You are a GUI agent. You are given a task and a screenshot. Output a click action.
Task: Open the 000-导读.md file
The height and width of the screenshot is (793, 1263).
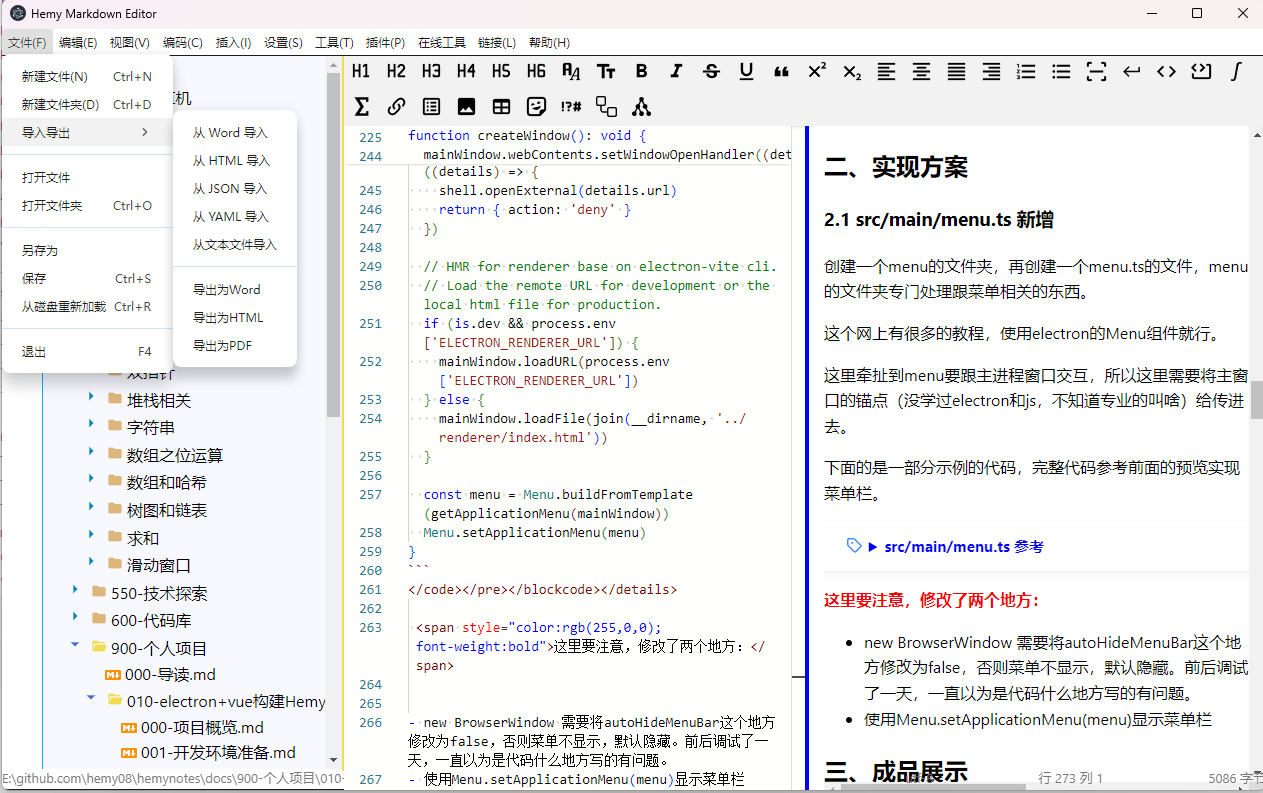tap(170, 674)
